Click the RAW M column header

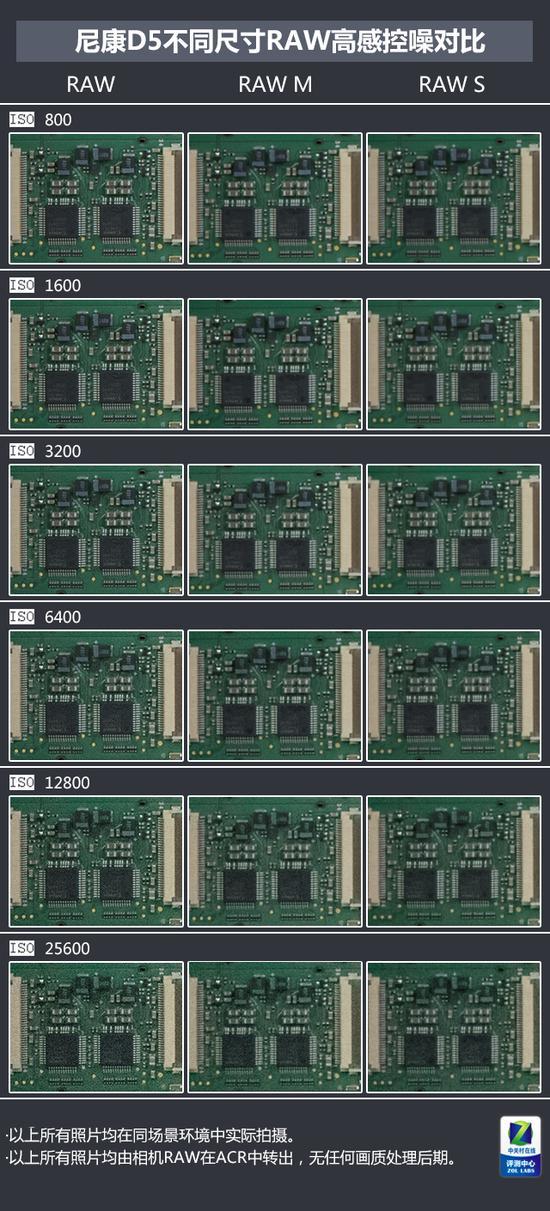(275, 85)
